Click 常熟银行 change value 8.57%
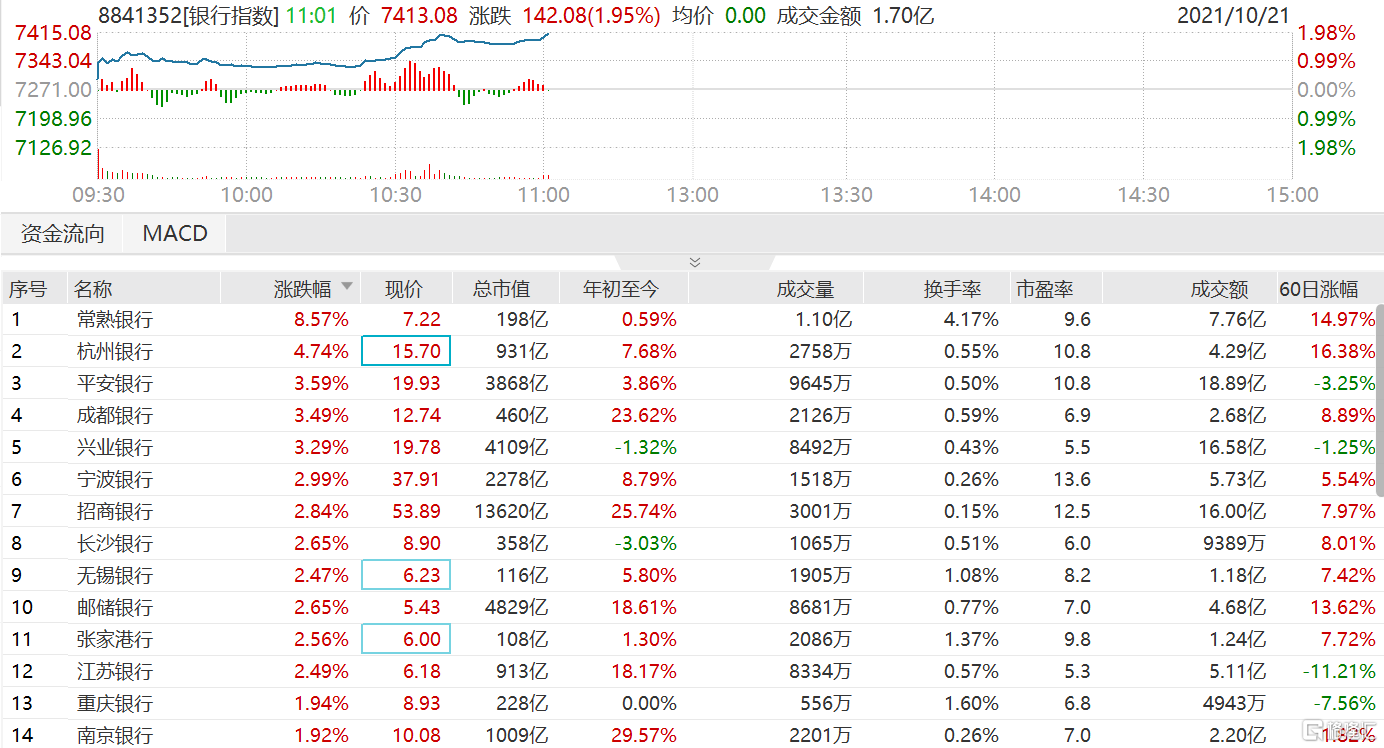 321,320
